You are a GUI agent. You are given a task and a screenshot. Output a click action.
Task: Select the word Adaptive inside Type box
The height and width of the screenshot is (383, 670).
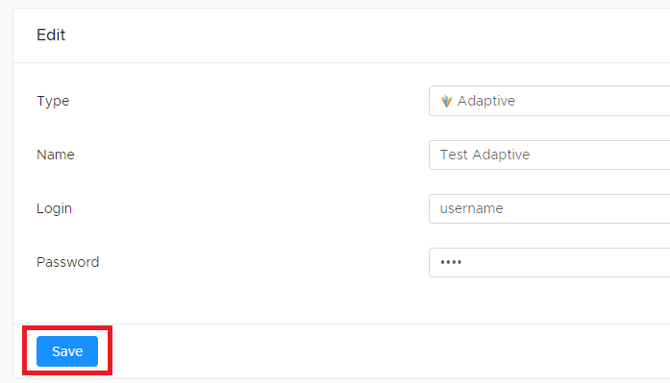point(486,101)
